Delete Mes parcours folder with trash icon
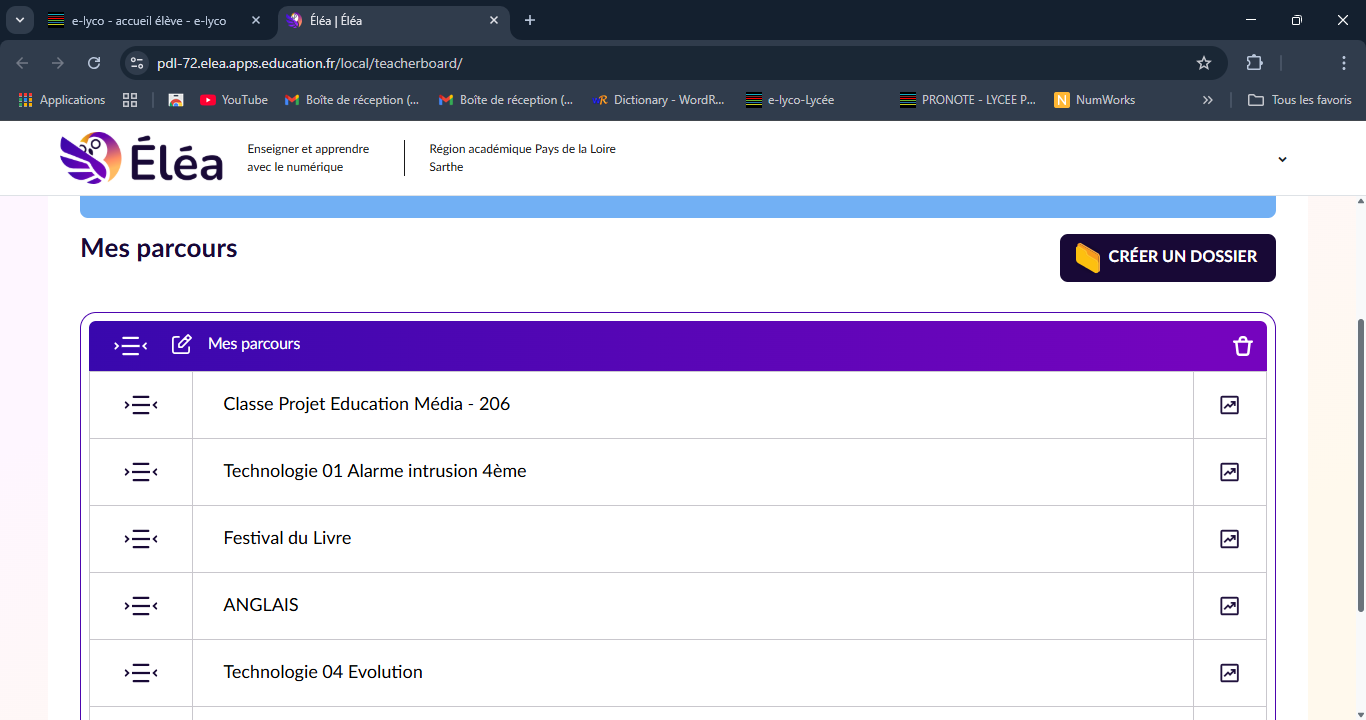The image size is (1366, 720). [x=1242, y=346]
